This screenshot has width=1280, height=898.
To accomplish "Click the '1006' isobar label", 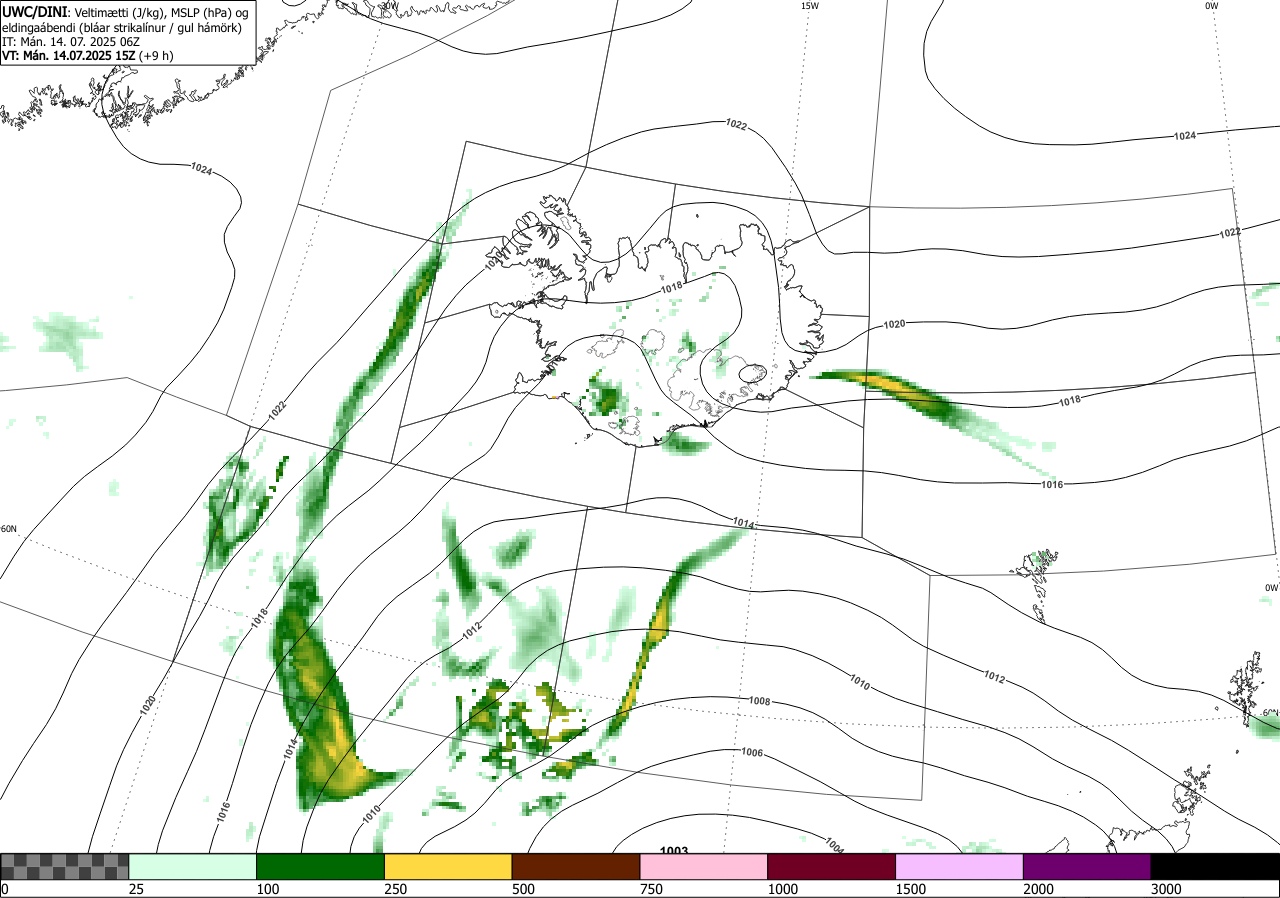I will click(752, 752).
